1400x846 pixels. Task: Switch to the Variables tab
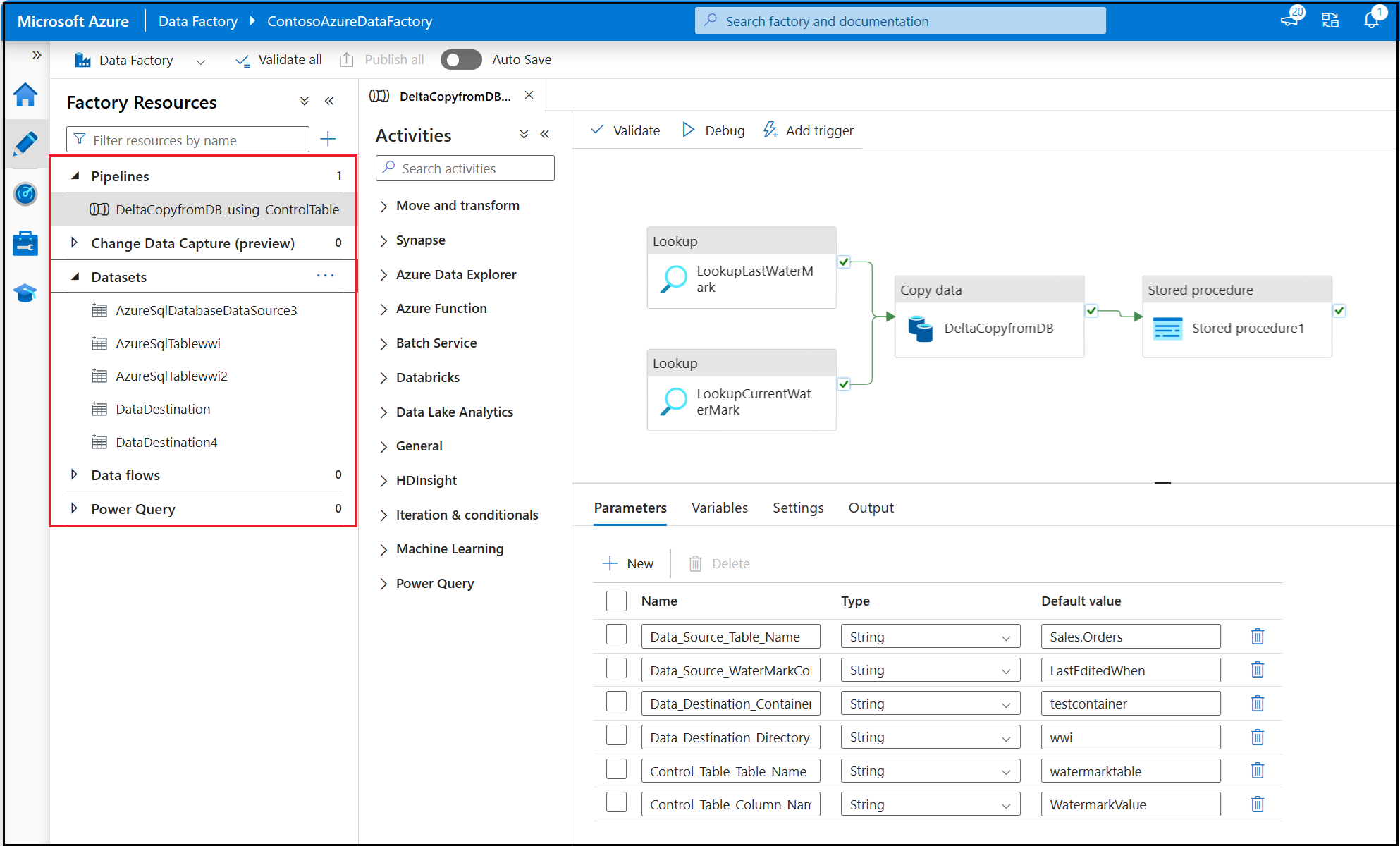(719, 508)
